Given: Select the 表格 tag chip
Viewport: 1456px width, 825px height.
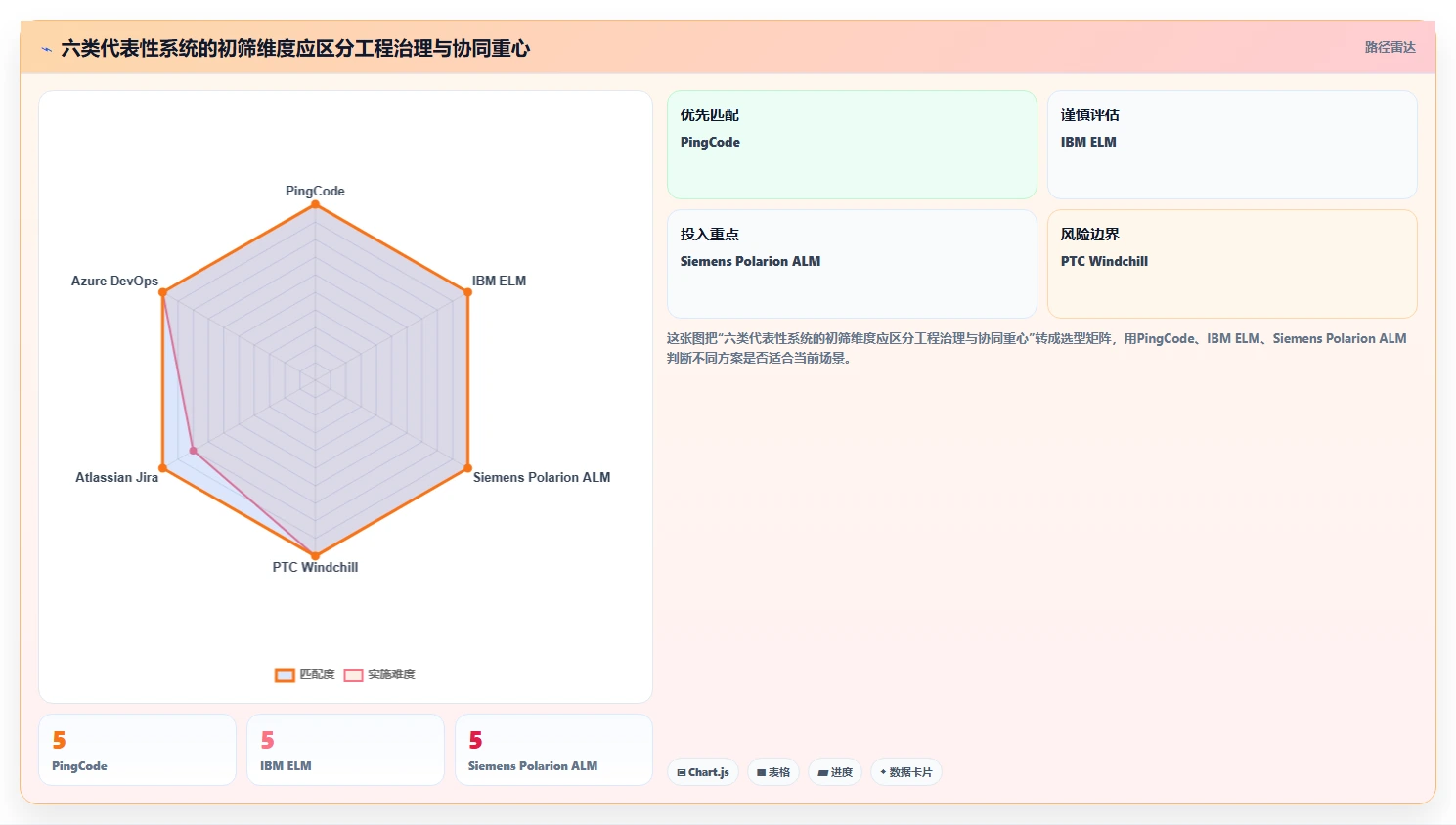Looking at the screenshot, I should coord(773,772).
